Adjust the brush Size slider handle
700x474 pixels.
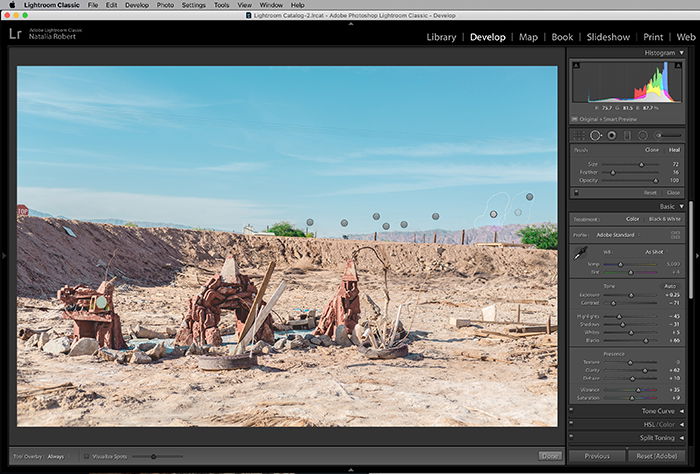[642, 164]
